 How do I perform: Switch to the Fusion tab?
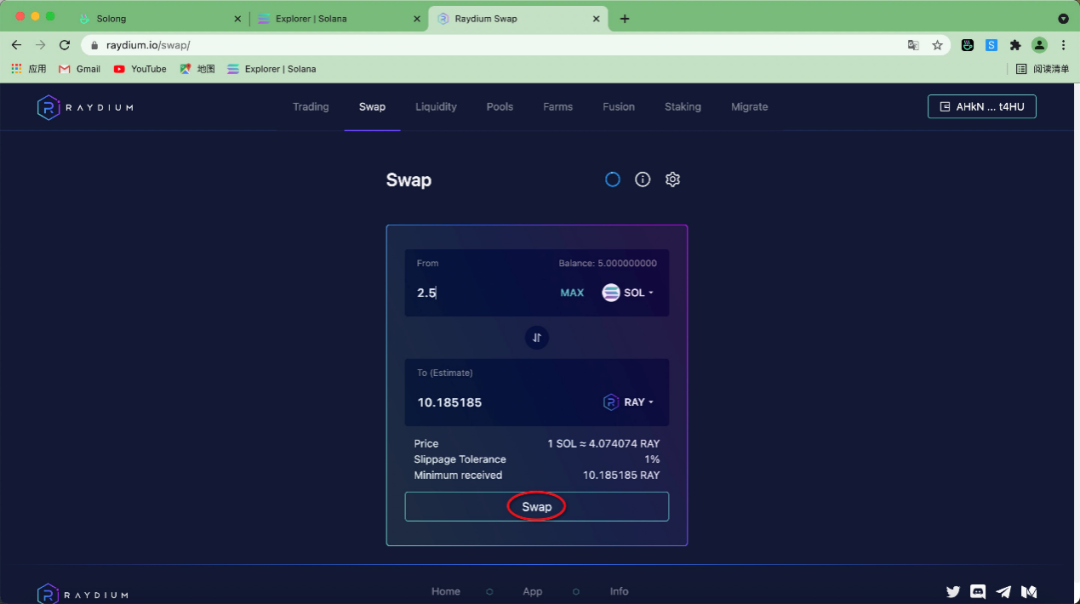pyautogui.click(x=619, y=107)
